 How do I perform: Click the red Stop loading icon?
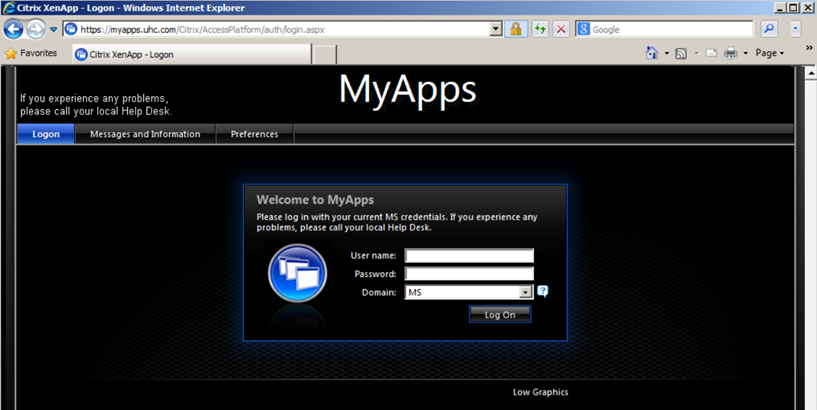[561, 29]
